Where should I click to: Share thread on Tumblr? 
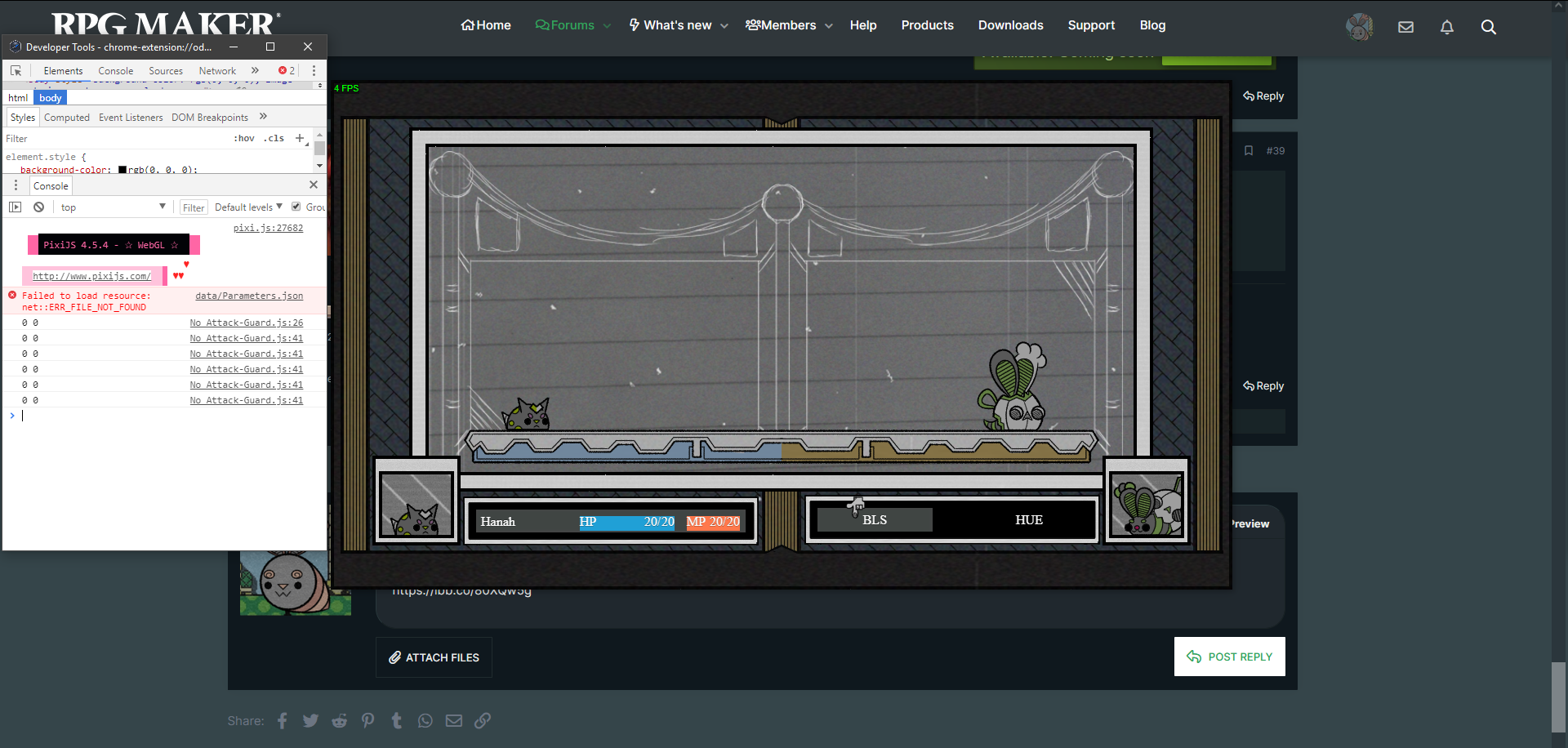pos(397,721)
